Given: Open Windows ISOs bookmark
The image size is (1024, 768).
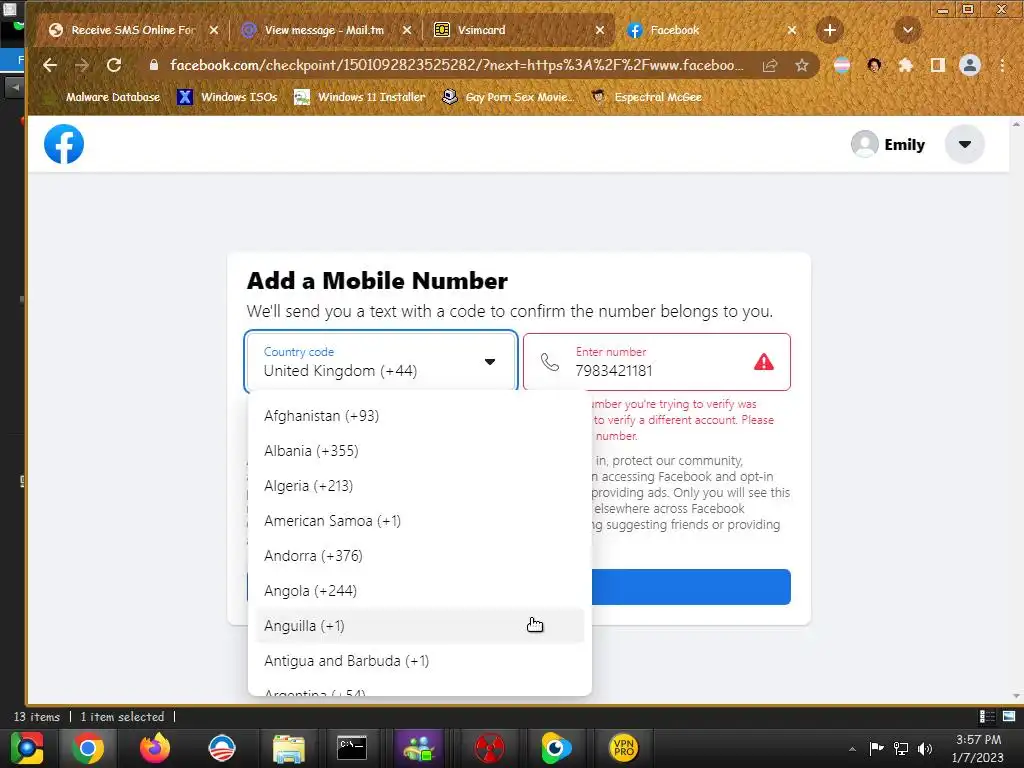Looking at the screenshot, I should coord(227,97).
